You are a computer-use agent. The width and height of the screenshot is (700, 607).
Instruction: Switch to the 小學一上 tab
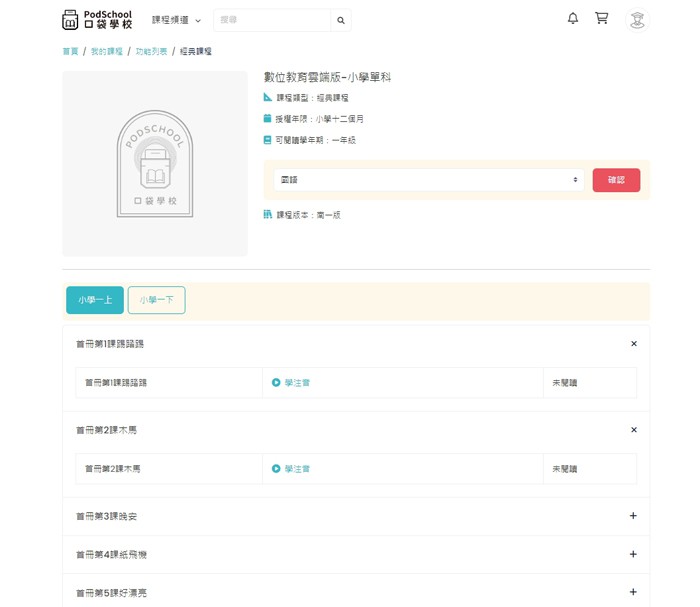pos(95,300)
